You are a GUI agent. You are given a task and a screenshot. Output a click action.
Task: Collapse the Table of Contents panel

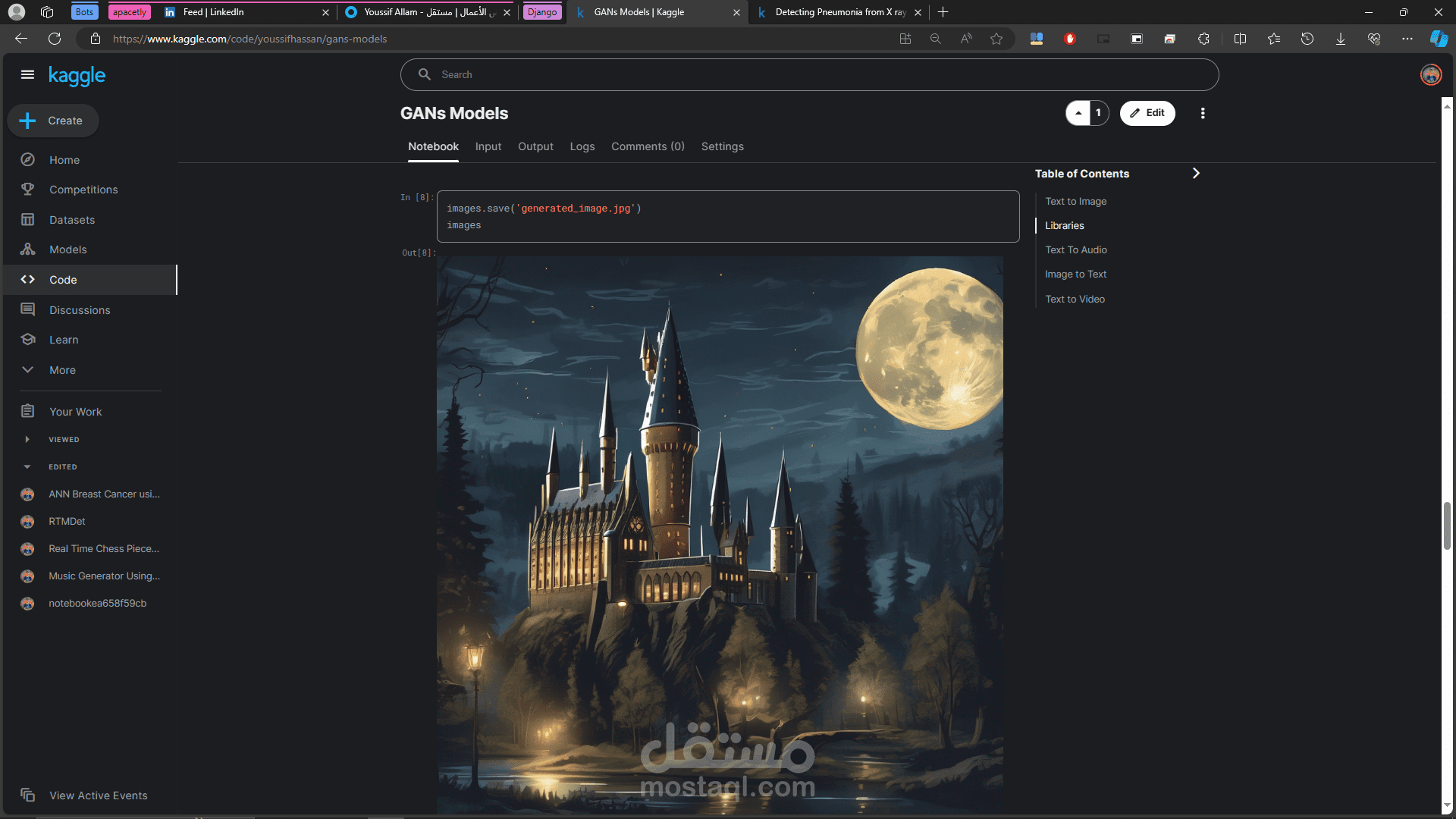(1196, 174)
